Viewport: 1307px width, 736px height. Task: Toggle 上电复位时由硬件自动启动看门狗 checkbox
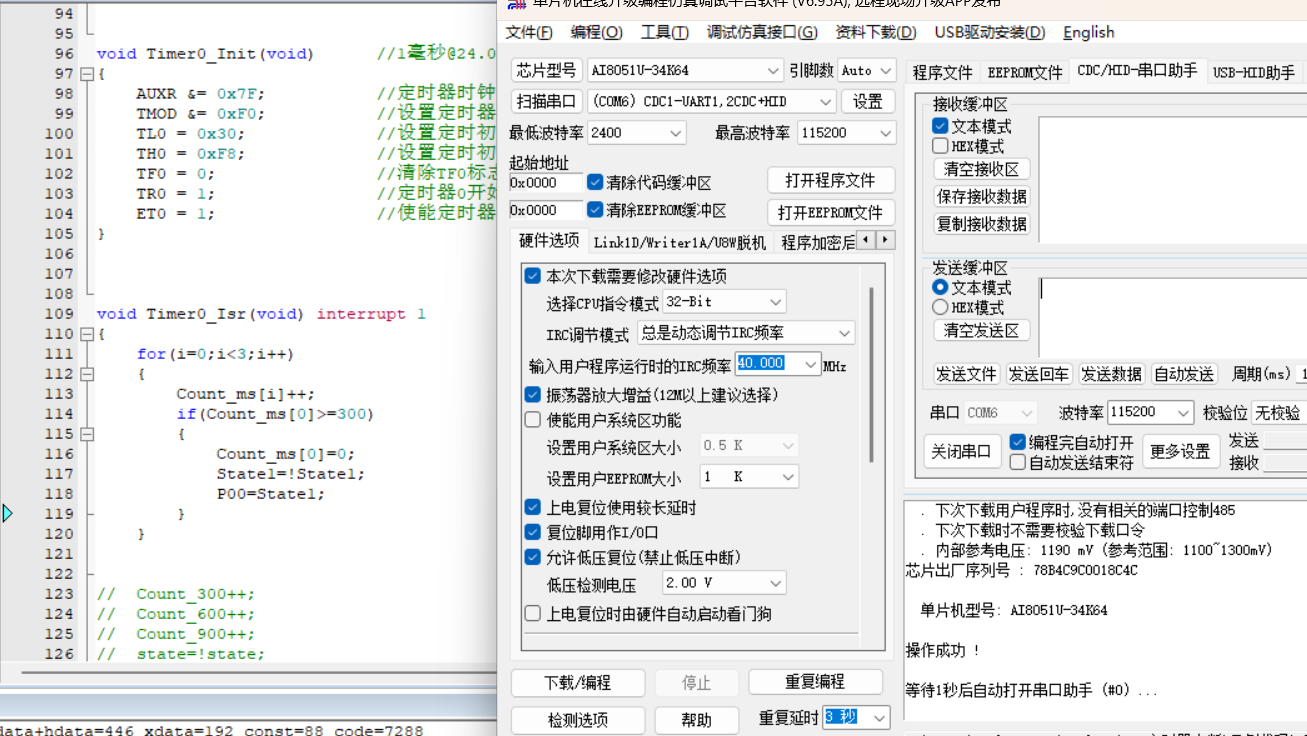click(x=533, y=613)
